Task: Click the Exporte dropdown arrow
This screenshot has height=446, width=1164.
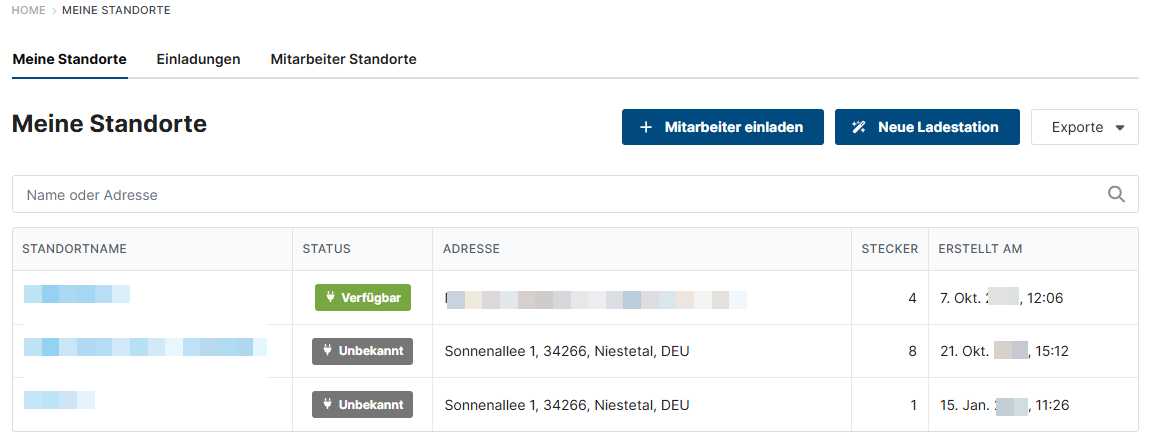Action: coord(1120,128)
